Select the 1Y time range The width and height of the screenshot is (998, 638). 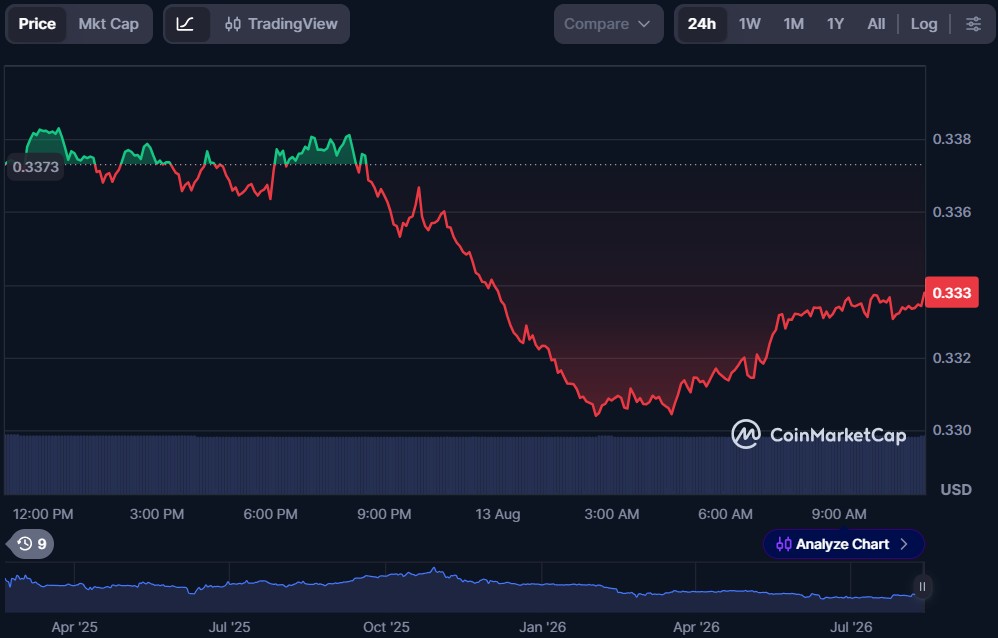click(x=835, y=24)
